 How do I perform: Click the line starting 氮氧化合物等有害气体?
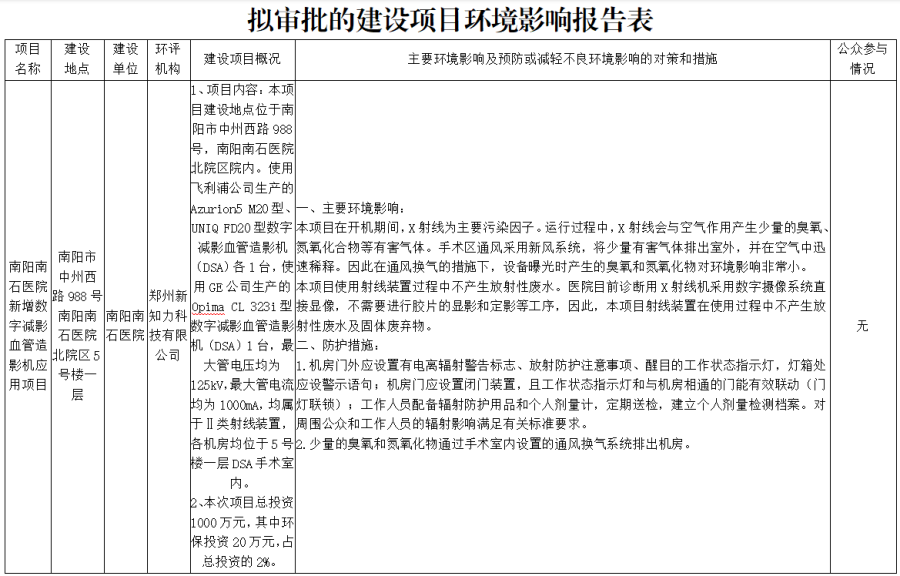561,248
